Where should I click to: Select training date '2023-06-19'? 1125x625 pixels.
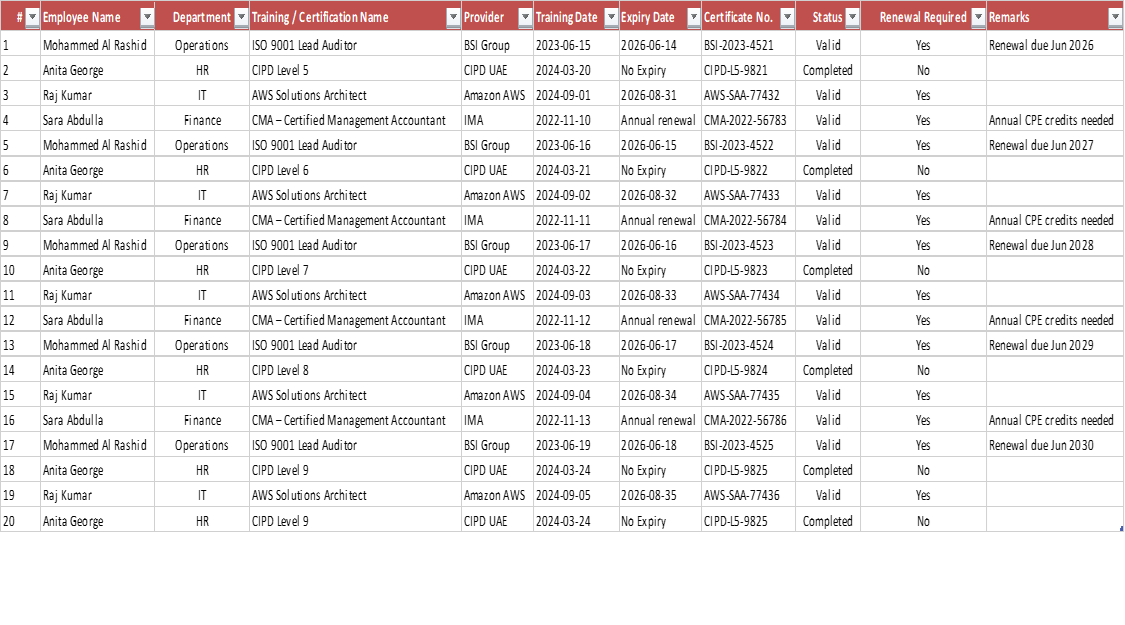click(x=576, y=446)
